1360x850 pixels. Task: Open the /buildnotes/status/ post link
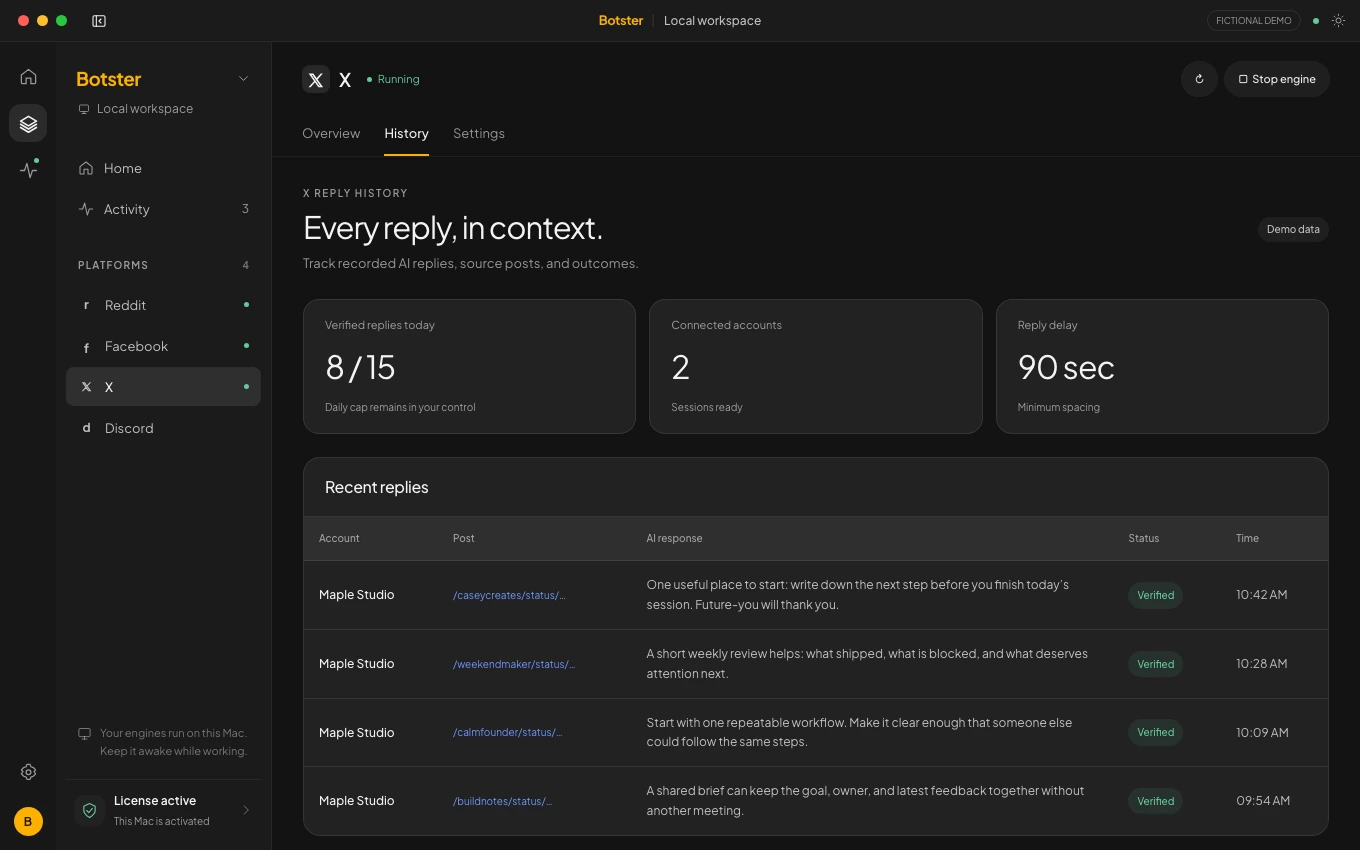click(x=503, y=801)
